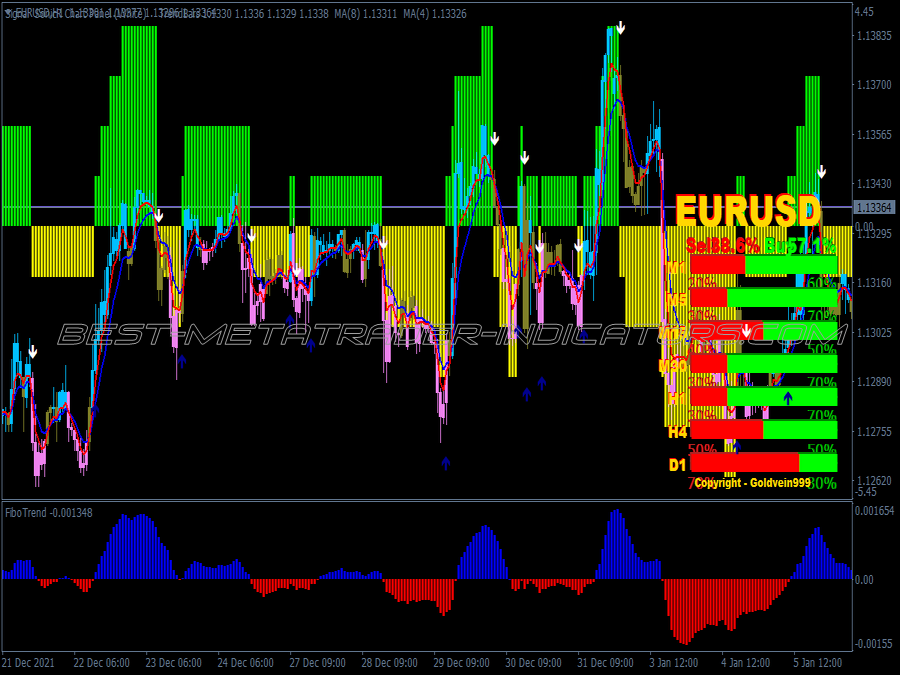Click the 4.45 scale value

(864, 11)
